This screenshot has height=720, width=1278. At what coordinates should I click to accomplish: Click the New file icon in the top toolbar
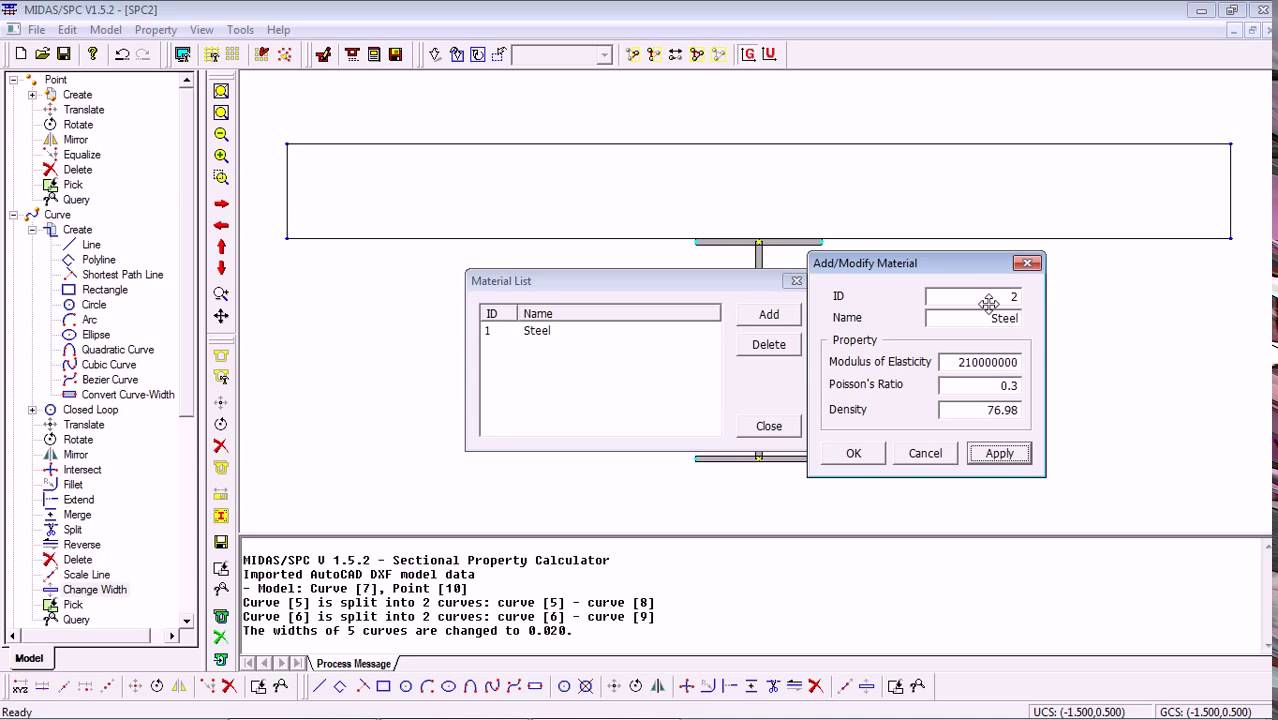[x=20, y=54]
